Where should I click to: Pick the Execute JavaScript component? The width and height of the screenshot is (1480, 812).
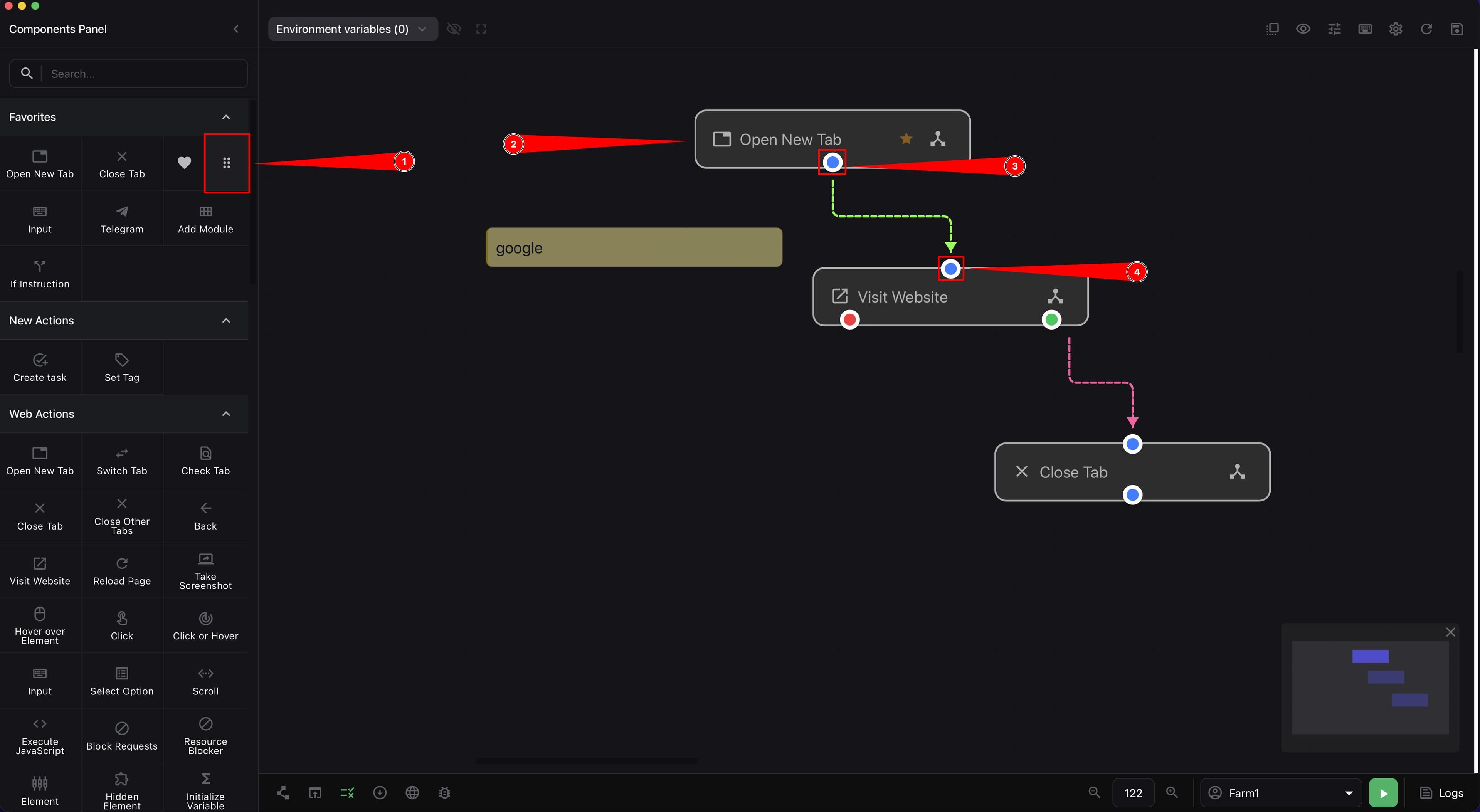click(x=40, y=736)
